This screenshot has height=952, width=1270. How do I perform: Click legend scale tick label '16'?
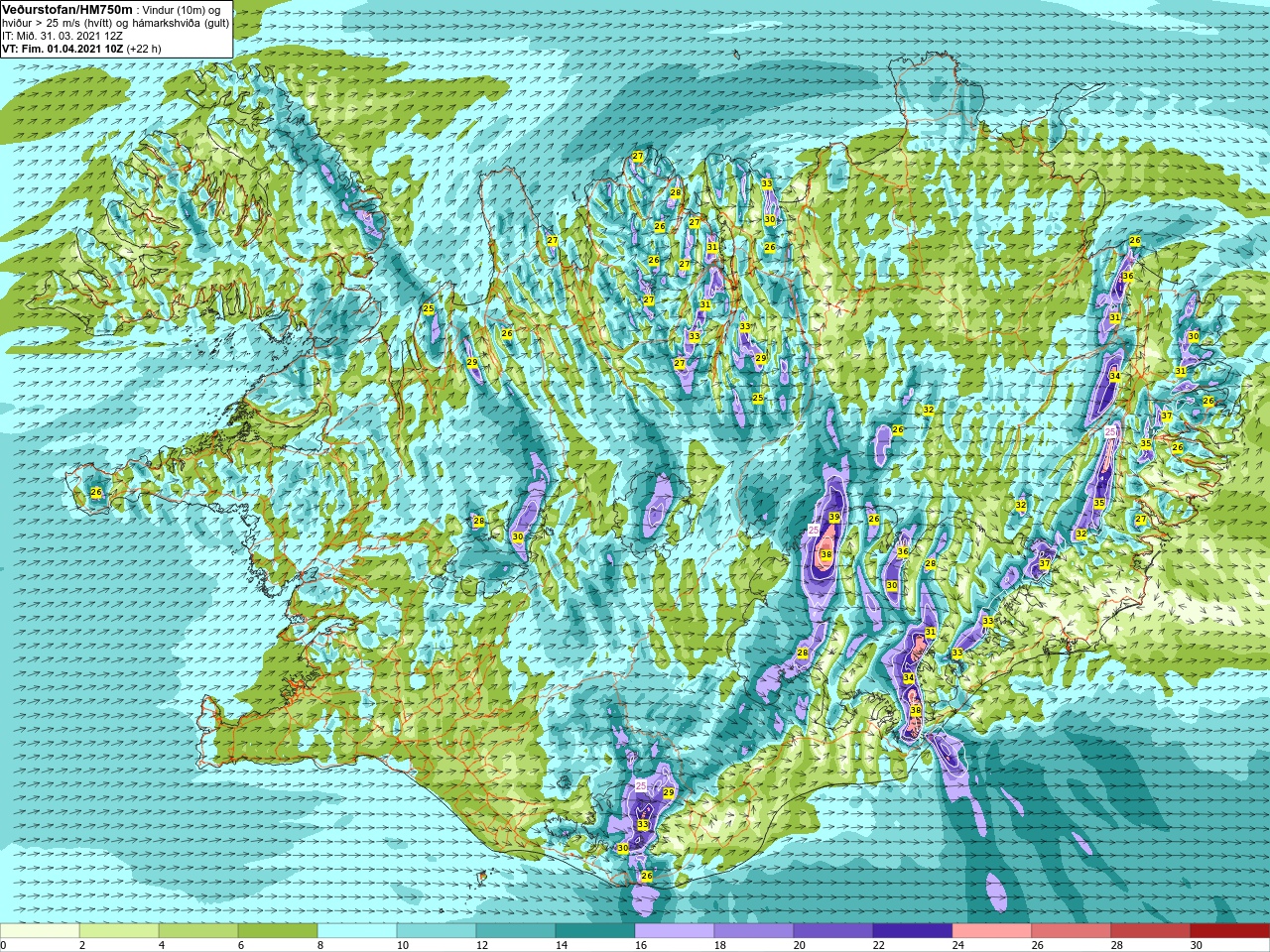641,945
